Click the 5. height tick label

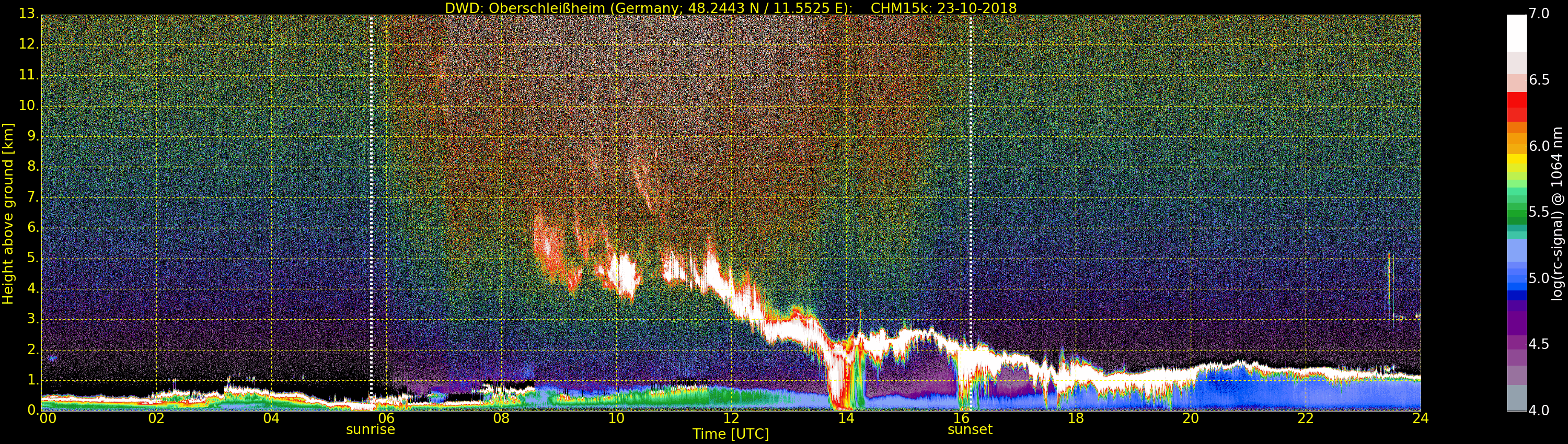click(33, 258)
